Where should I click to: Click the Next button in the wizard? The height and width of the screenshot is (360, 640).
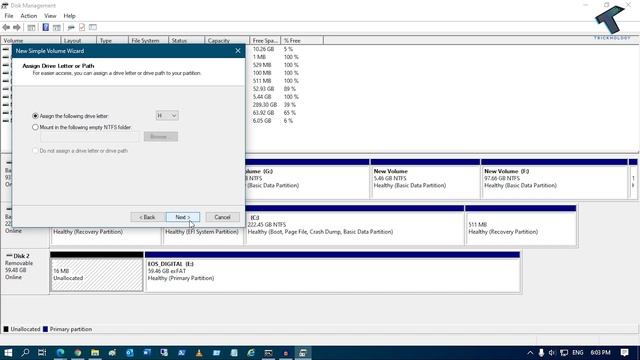(x=183, y=217)
